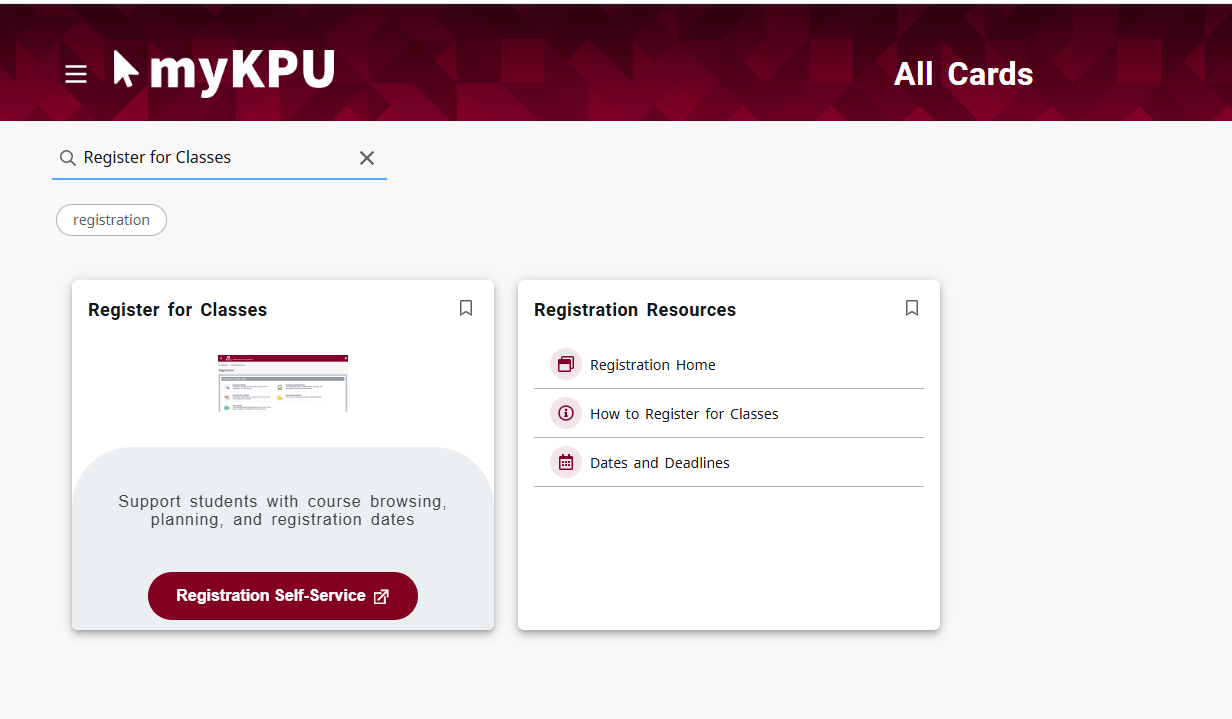Open the Register for Classes screenshot thumbnail
Viewport: 1232px width, 719px height.
click(283, 383)
